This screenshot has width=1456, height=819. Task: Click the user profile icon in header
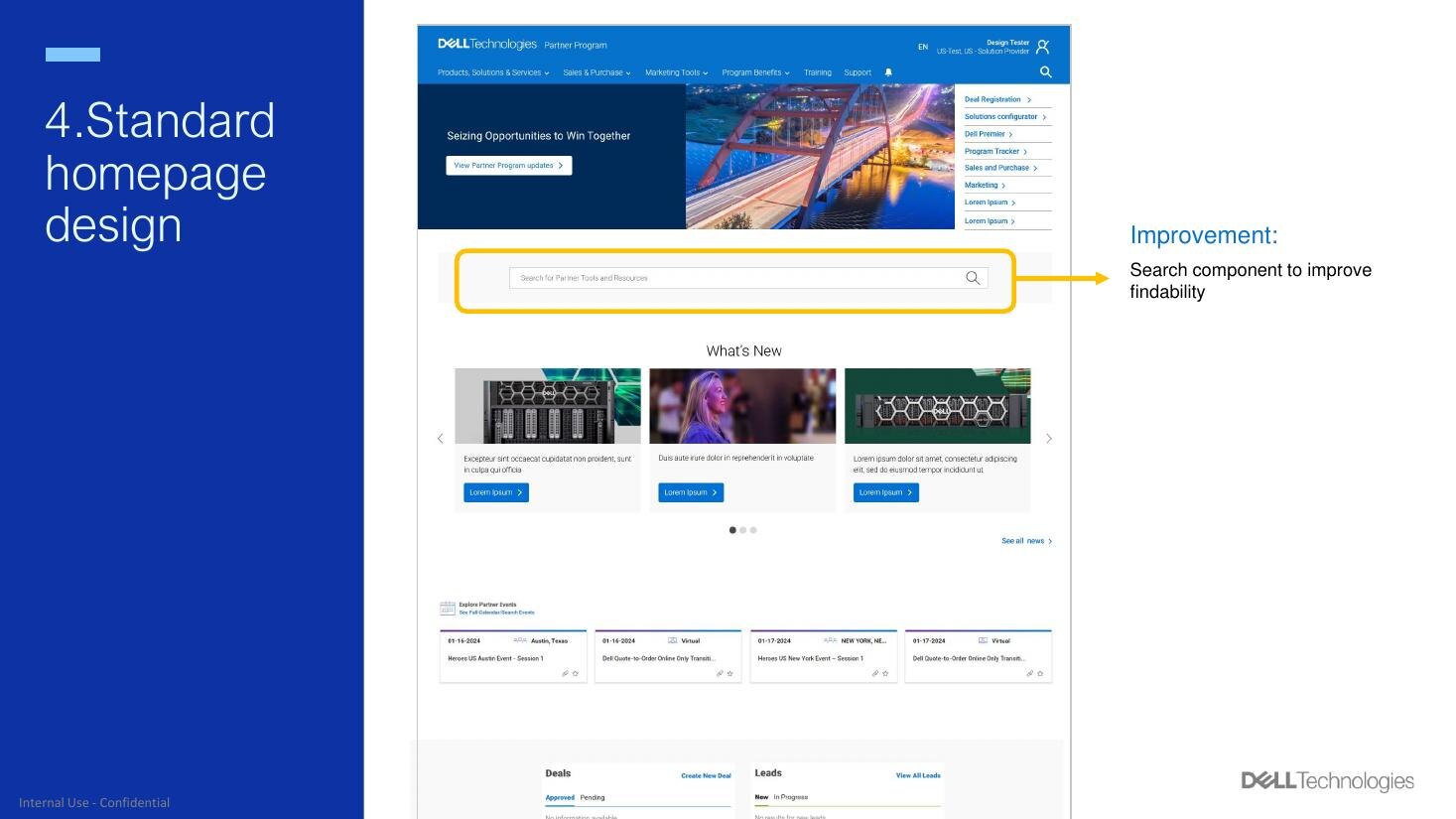(1042, 47)
